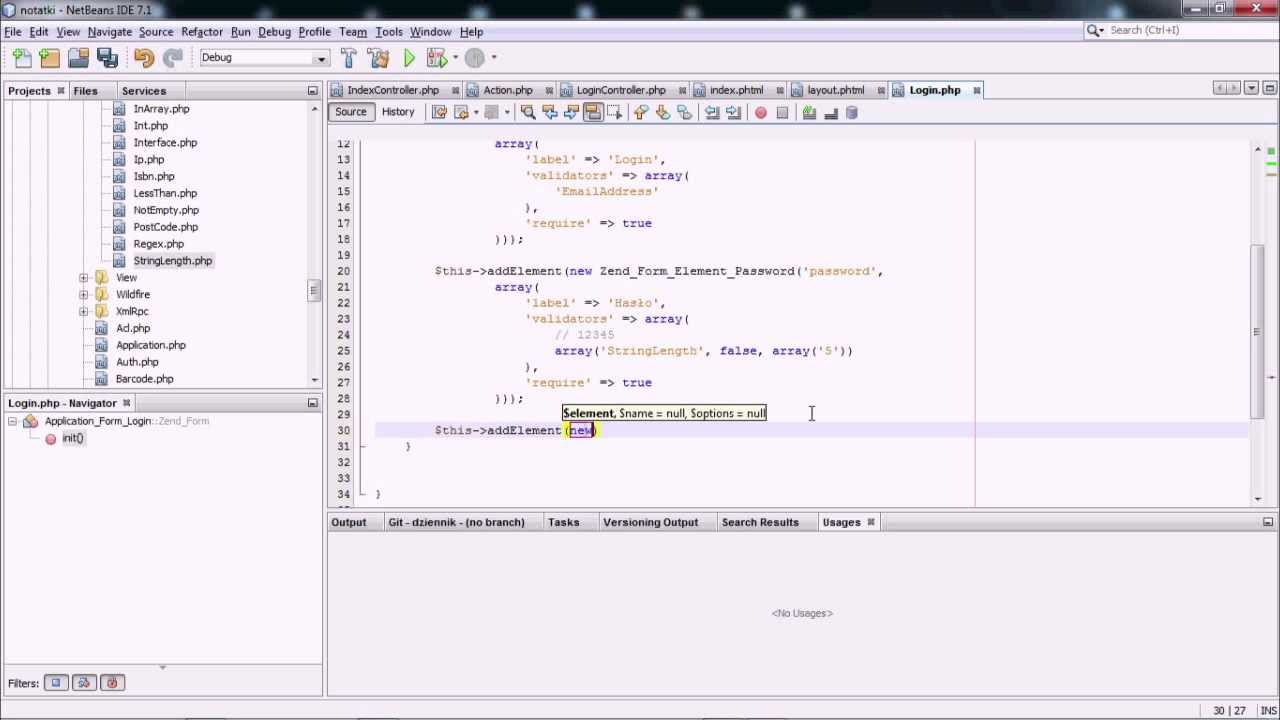Click the Find Selection magnifier icon
1280x720 pixels.
pyautogui.click(x=528, y=113)
